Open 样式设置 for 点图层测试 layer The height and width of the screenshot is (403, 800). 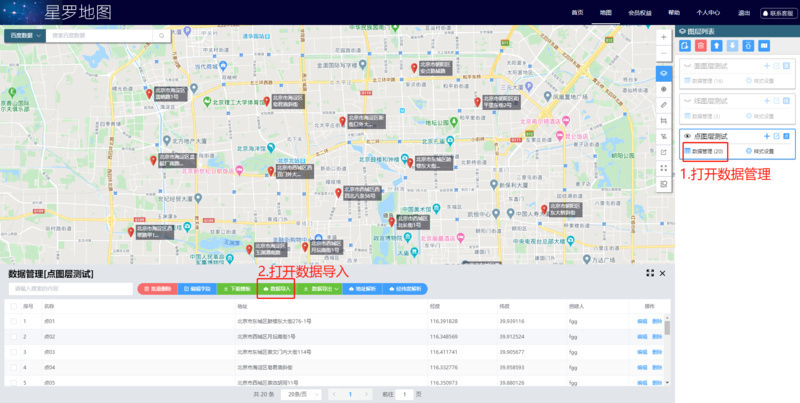point(760,152)
